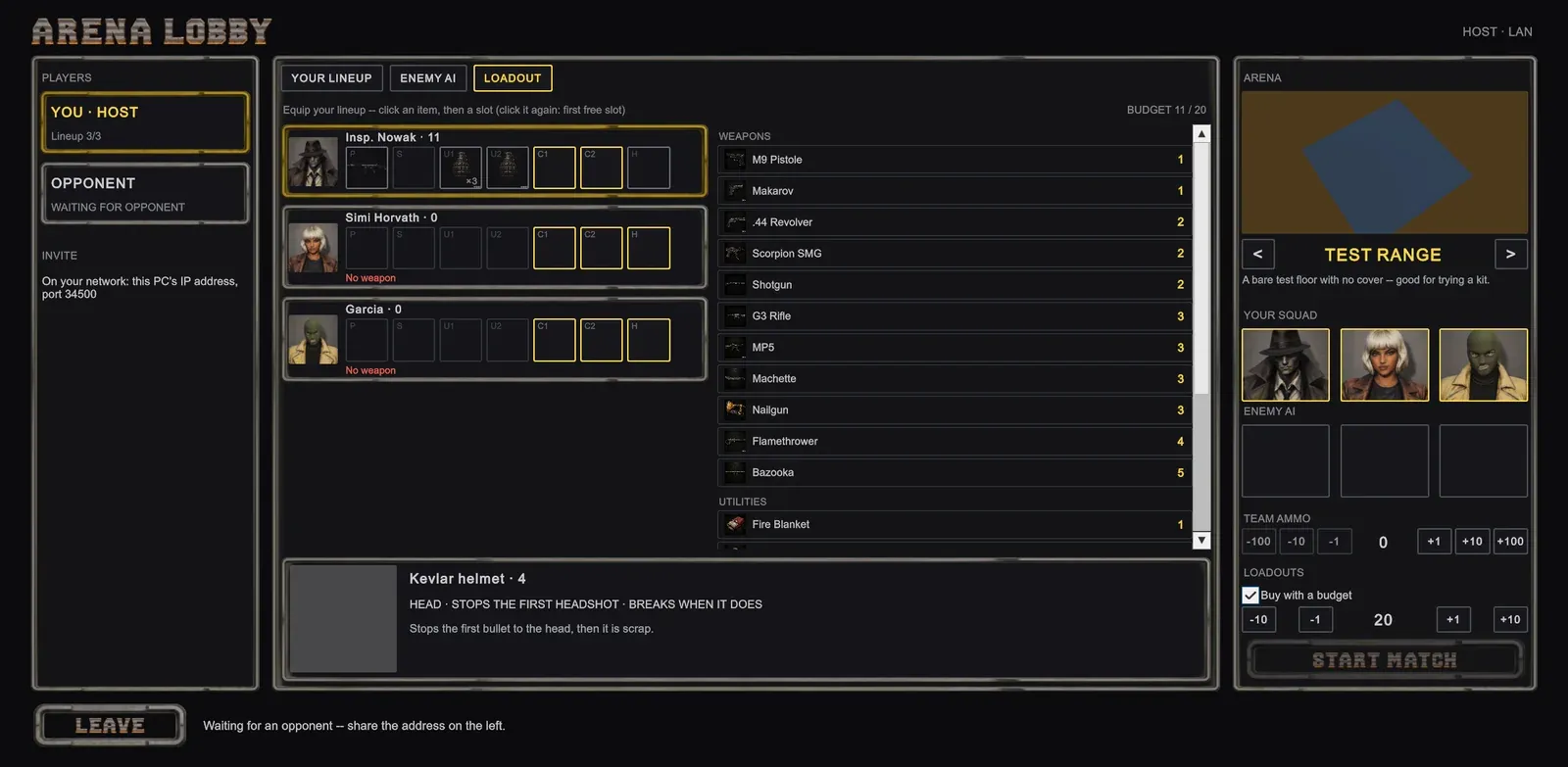The image size is (1568, 767).
Task: Select the G3 Rifle icon
Action: click(x=735, y=316)
